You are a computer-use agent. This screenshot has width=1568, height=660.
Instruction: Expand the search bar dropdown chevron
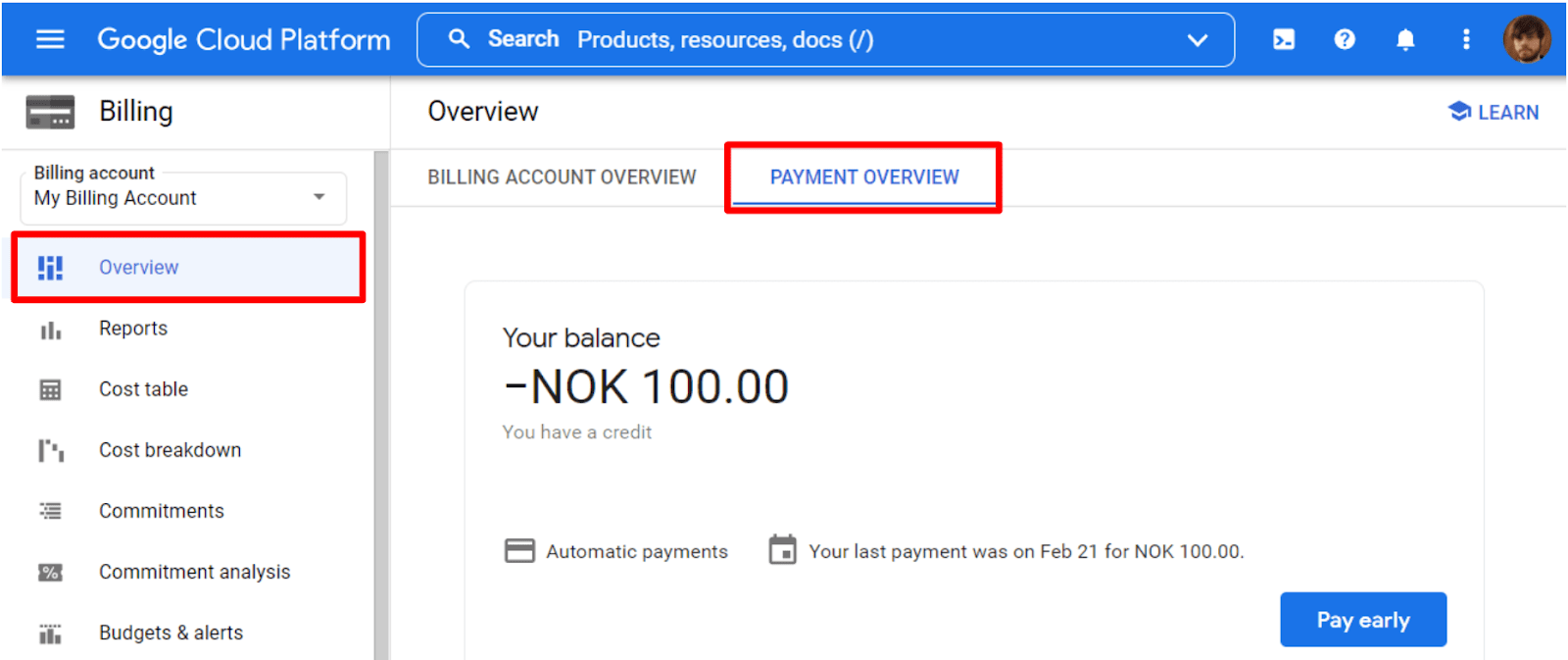click(x=1198, y=40)
